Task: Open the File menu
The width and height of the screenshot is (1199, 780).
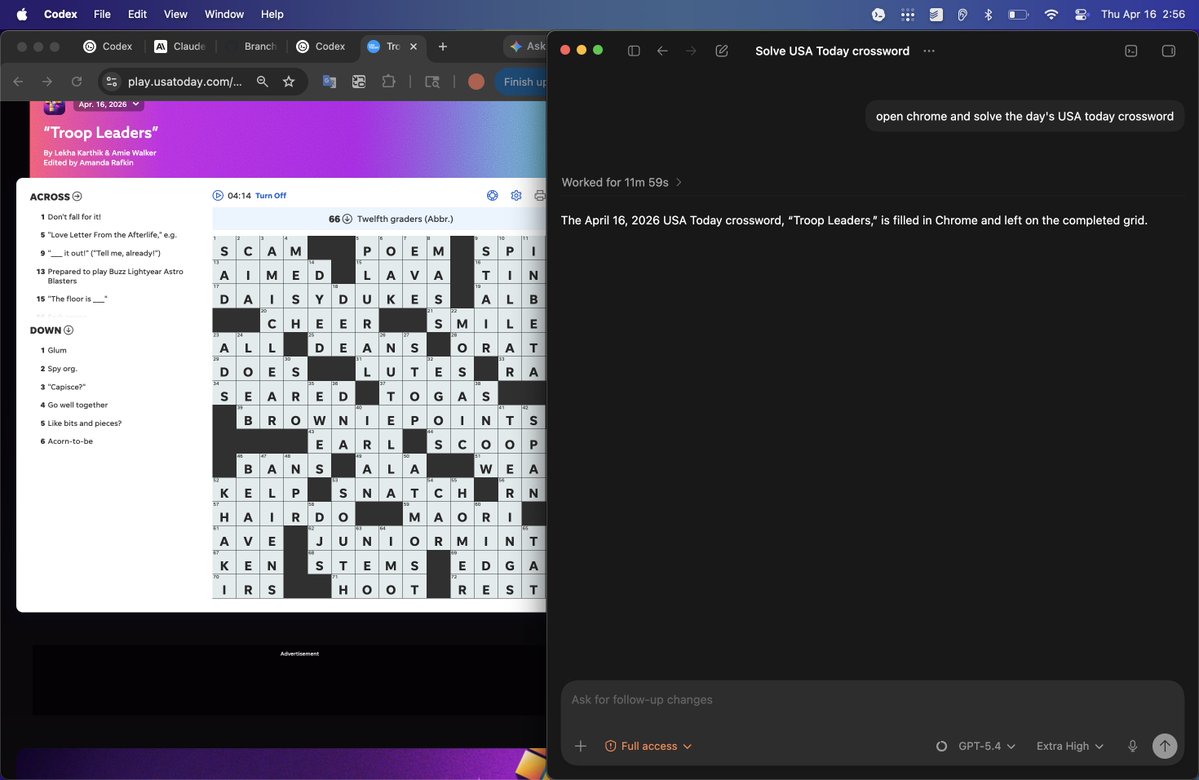Action: pyautogui.click(x=102, y=15)
